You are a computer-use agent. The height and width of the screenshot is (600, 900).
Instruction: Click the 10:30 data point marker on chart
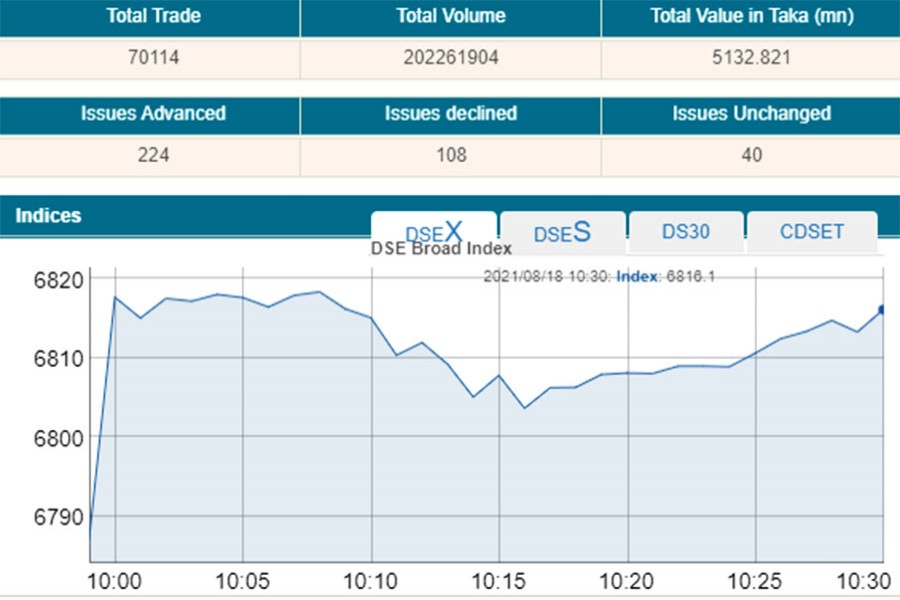coord(884,310)
